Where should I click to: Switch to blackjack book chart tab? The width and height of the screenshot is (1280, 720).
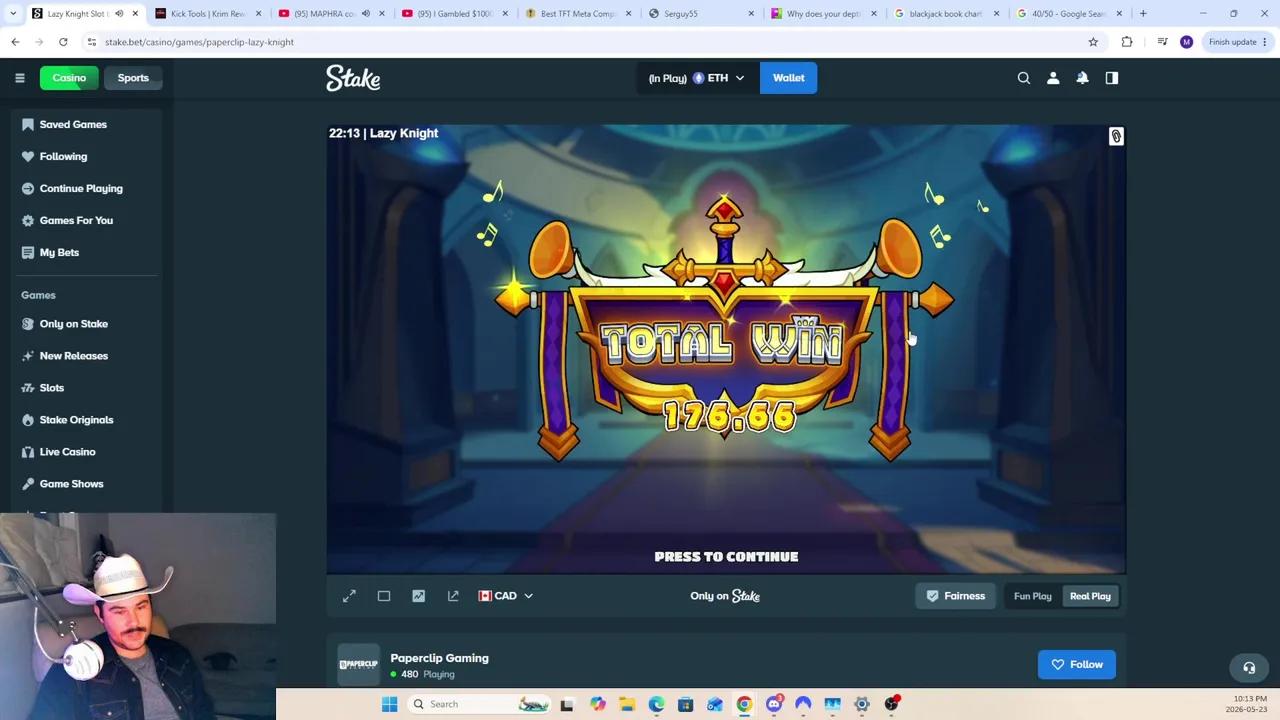click(x=946, y=14)
